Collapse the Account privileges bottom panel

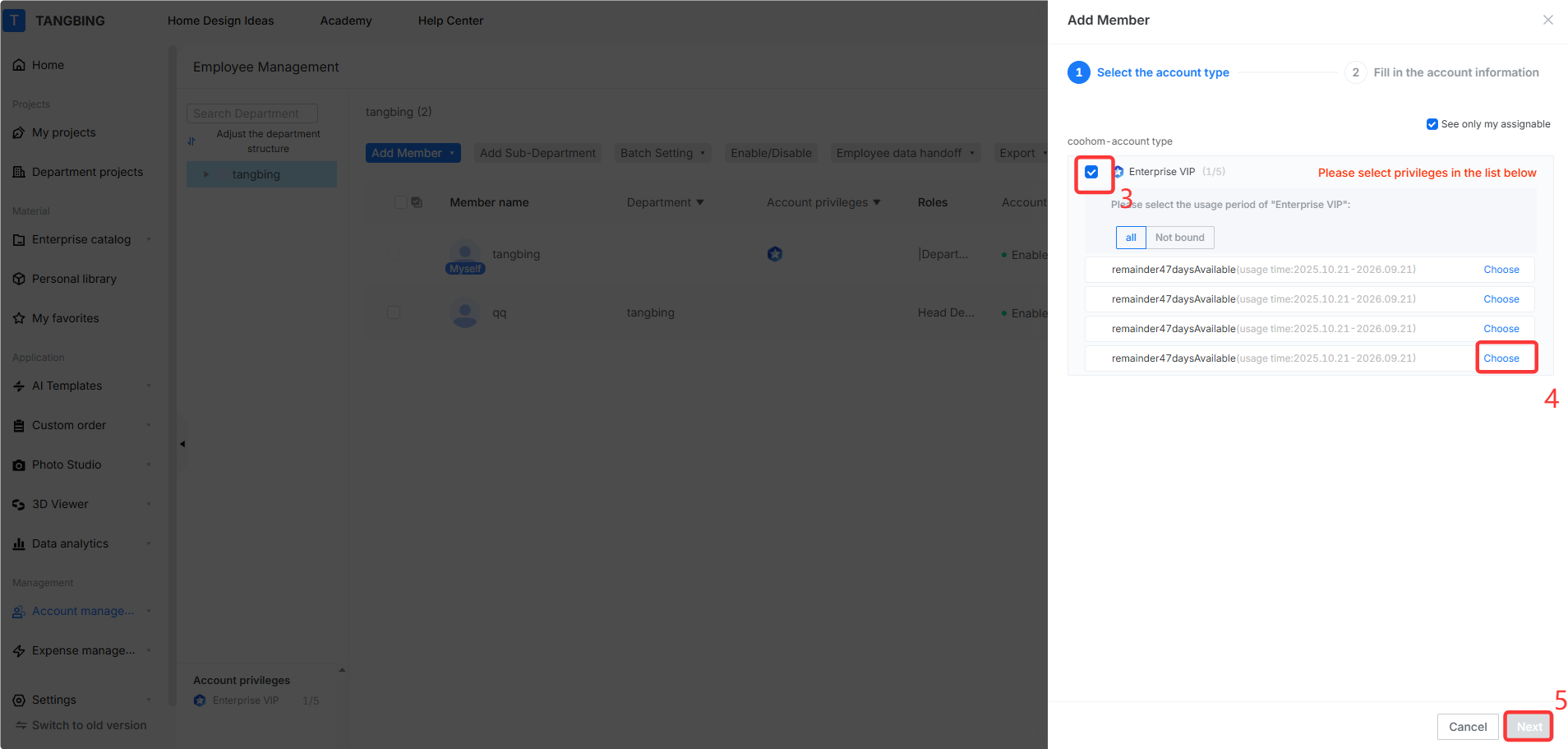click(x=342, y=670)
